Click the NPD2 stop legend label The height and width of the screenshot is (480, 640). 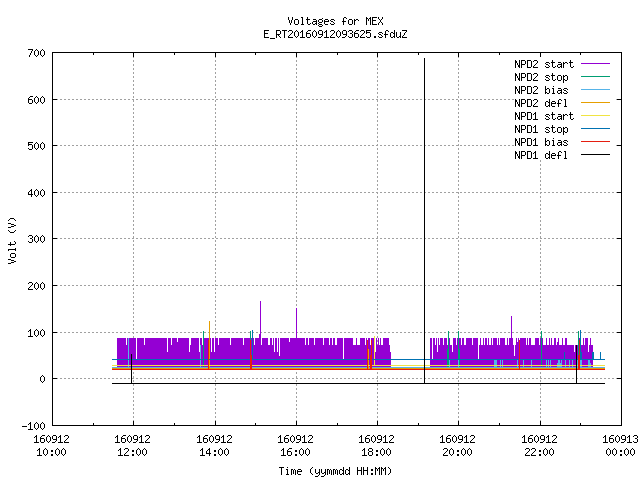(541, 77)
